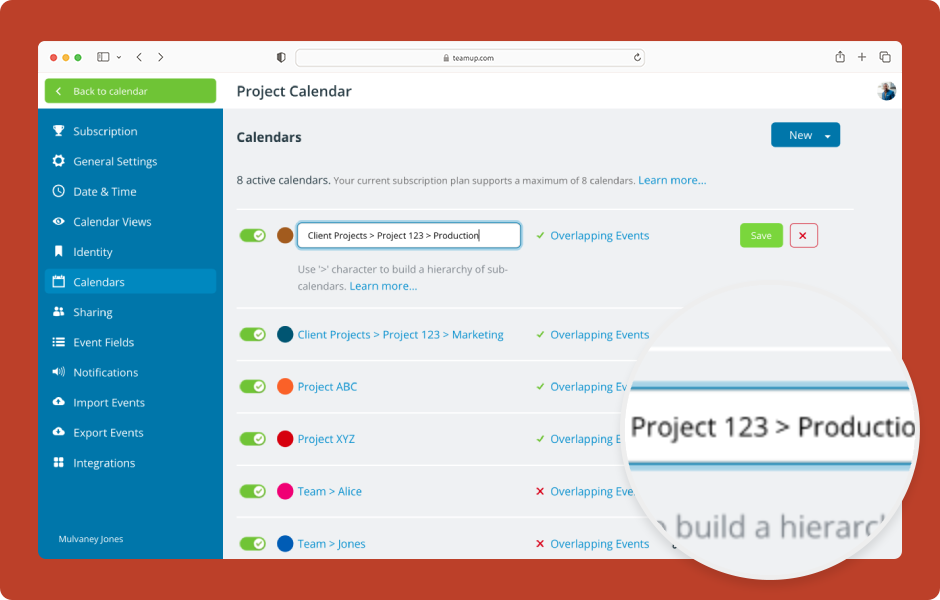Click the orange Project ABC color swatch
The height and width of the screenshot is (600, 940).
click(x=286, y=386)
